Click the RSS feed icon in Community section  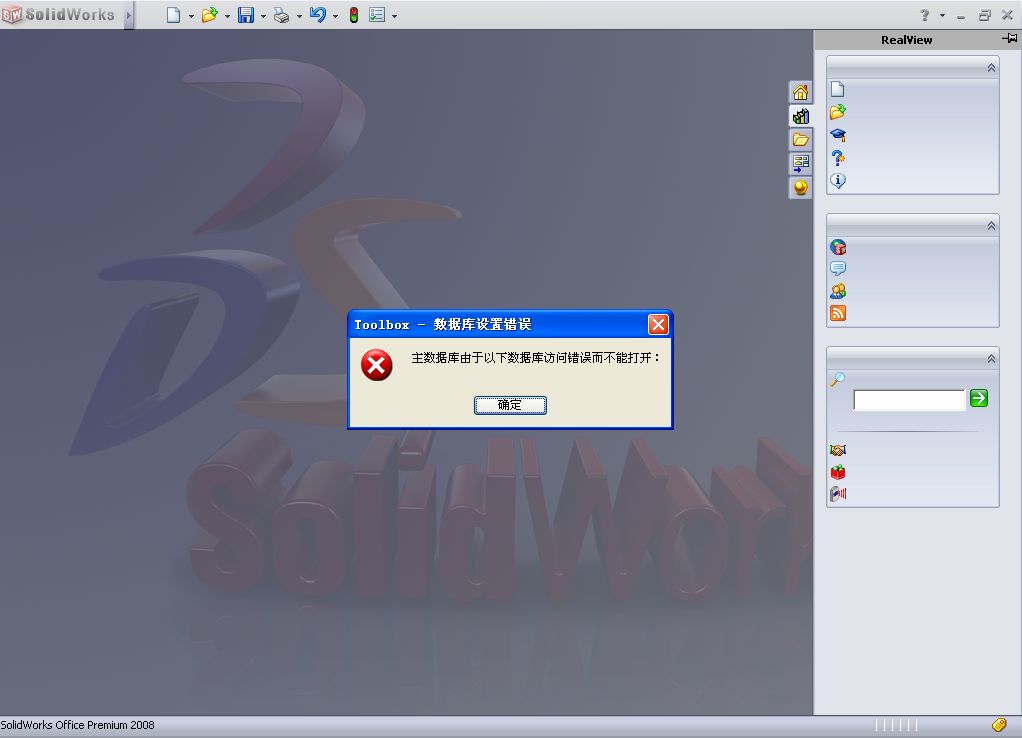pos(838,312)
